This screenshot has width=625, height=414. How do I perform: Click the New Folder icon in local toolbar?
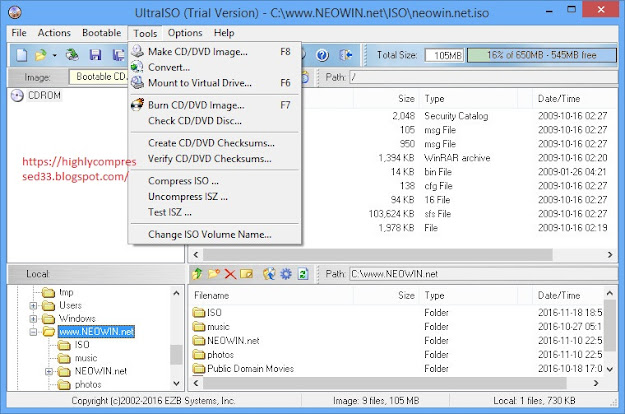pyautogui.click(x=214, y=274)
